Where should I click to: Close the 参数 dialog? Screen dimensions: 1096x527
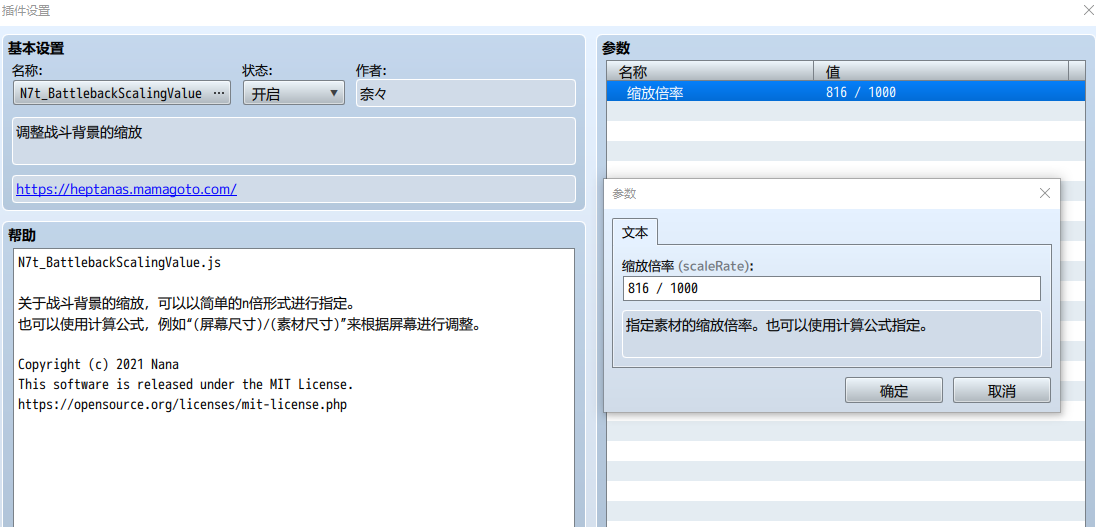tap(1045, 194)
